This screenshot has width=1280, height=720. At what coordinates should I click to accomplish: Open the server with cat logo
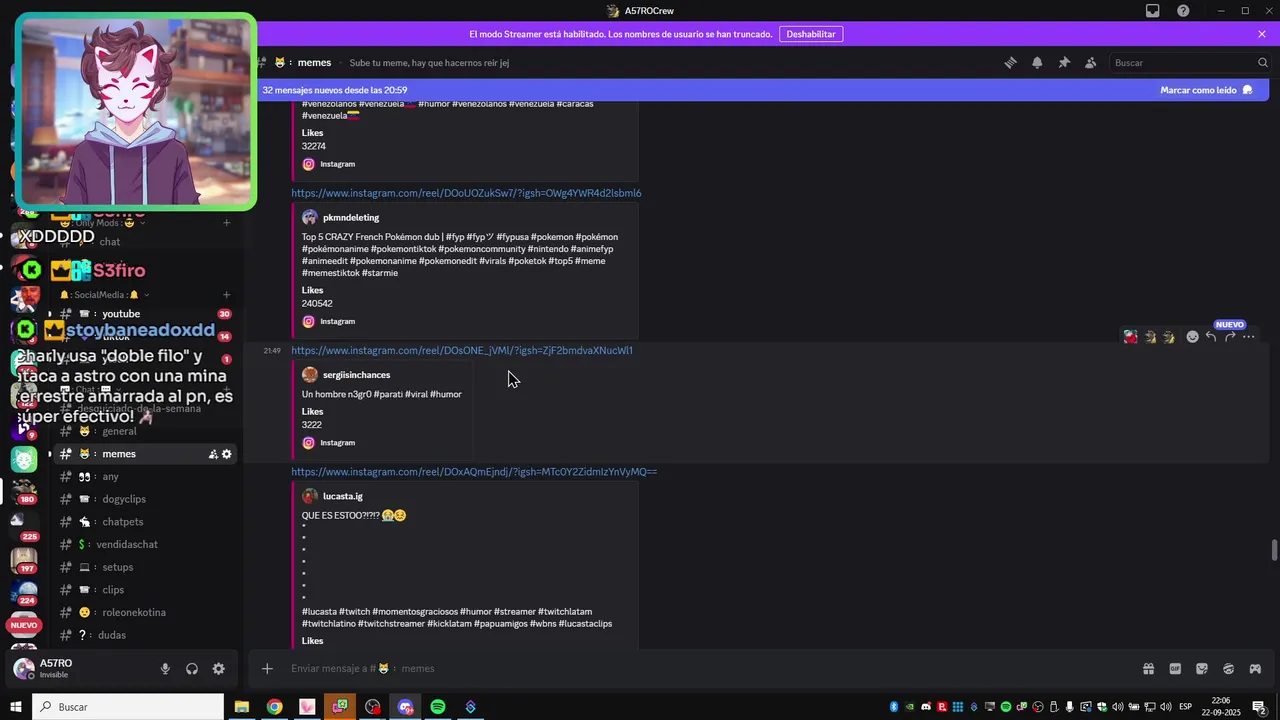tap(24, 459)
